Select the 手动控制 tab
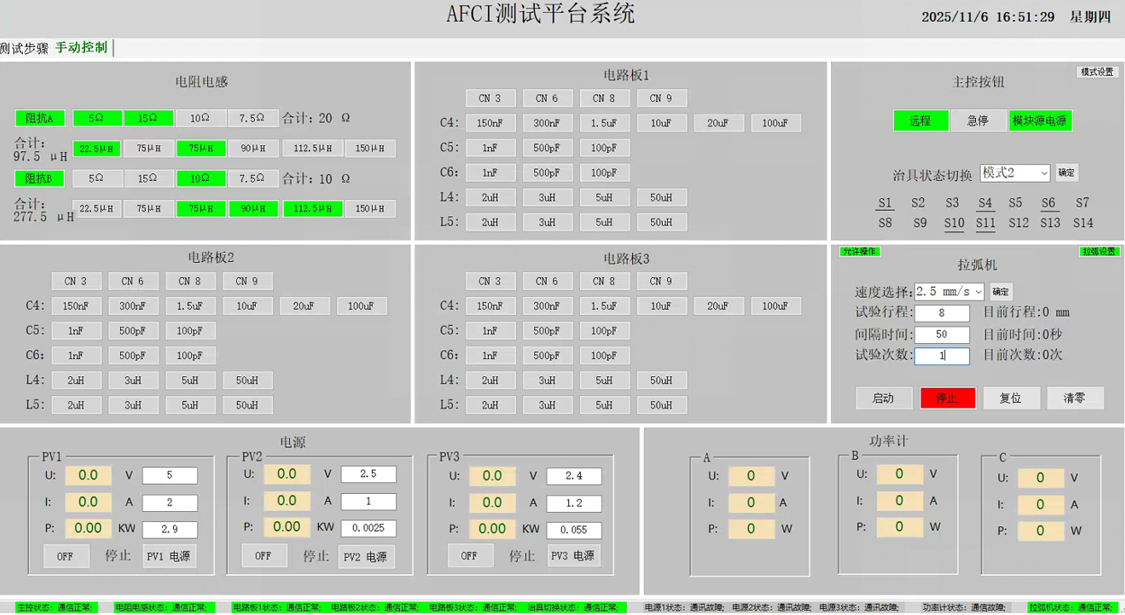This screenshot has width=1125, height=615. point(82,48)
